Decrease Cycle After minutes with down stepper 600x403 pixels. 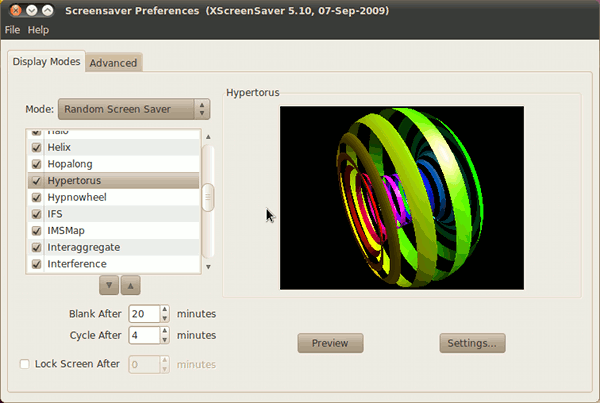(165, 340)
